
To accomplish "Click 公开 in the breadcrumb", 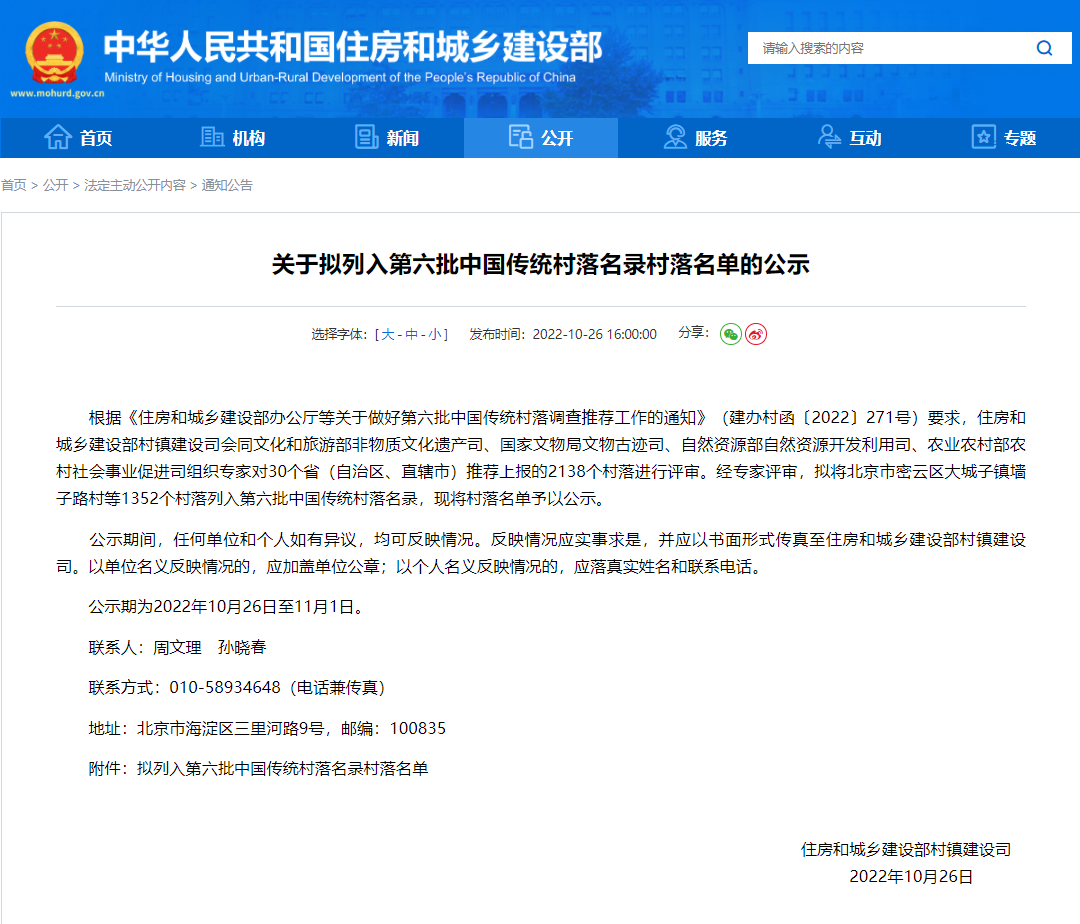I will (x=55, y=185).
